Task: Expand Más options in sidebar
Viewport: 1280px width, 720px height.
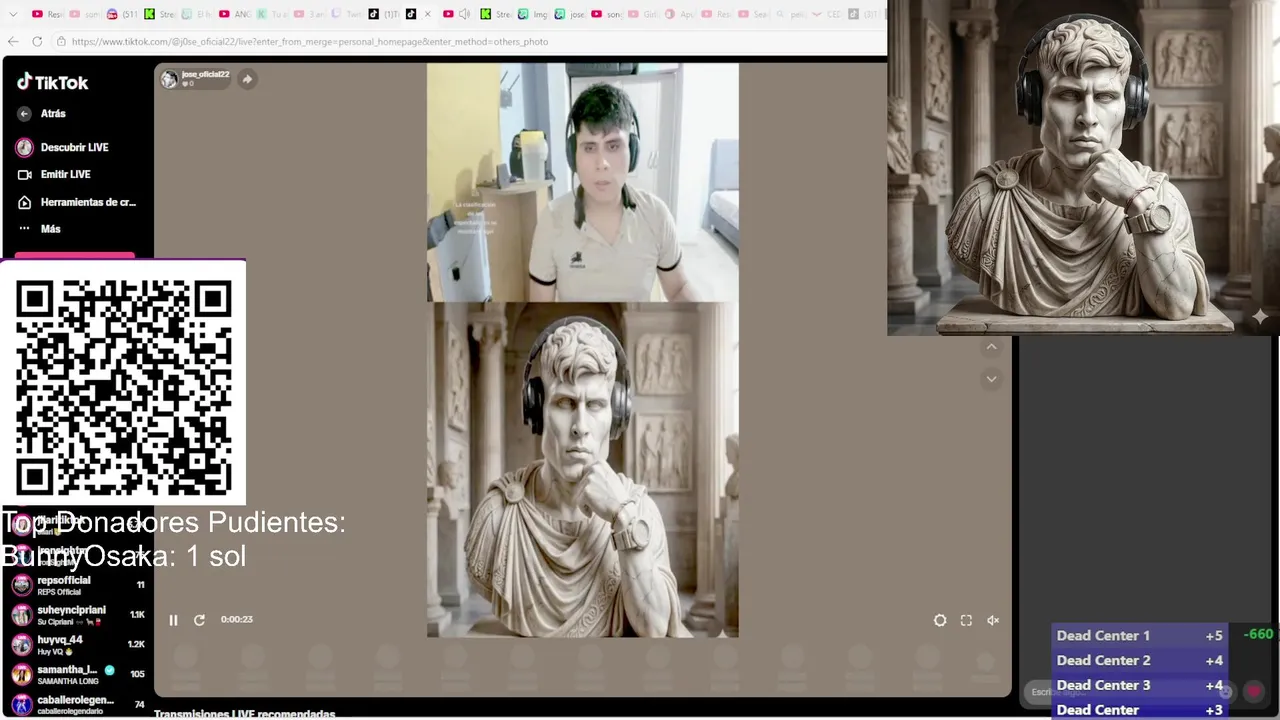Action: 40,229
